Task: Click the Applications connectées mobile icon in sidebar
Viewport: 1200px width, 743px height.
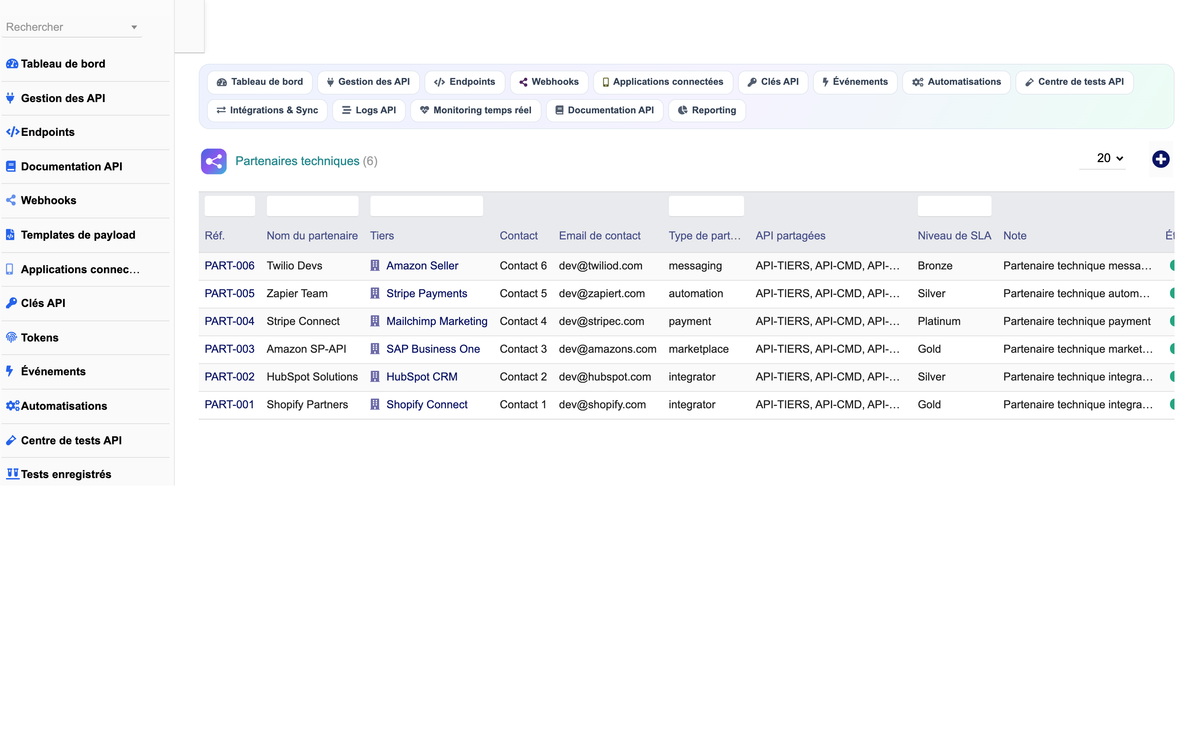Action: 10,269
